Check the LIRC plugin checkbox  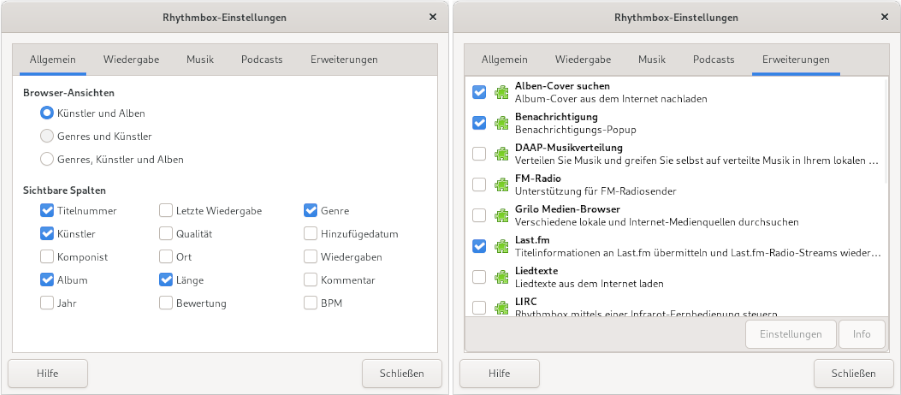tap(479, 308)
